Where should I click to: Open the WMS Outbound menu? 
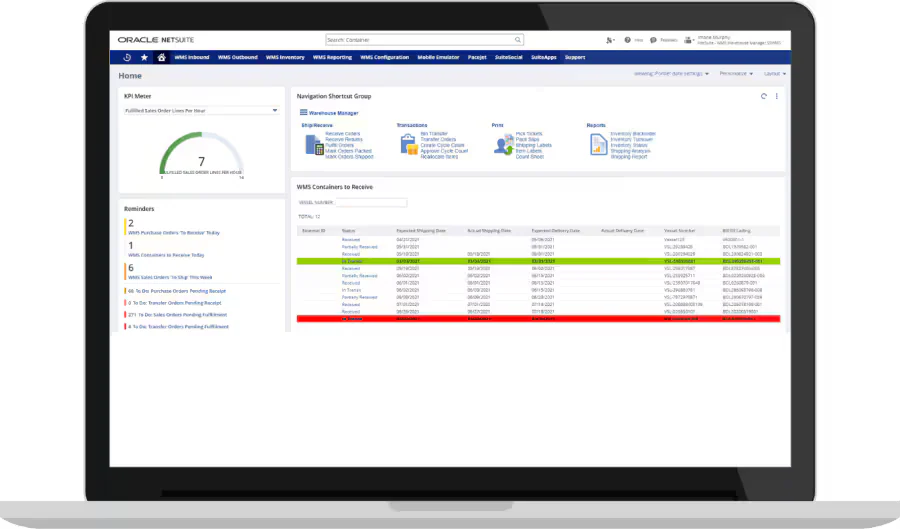coord(238,57)
